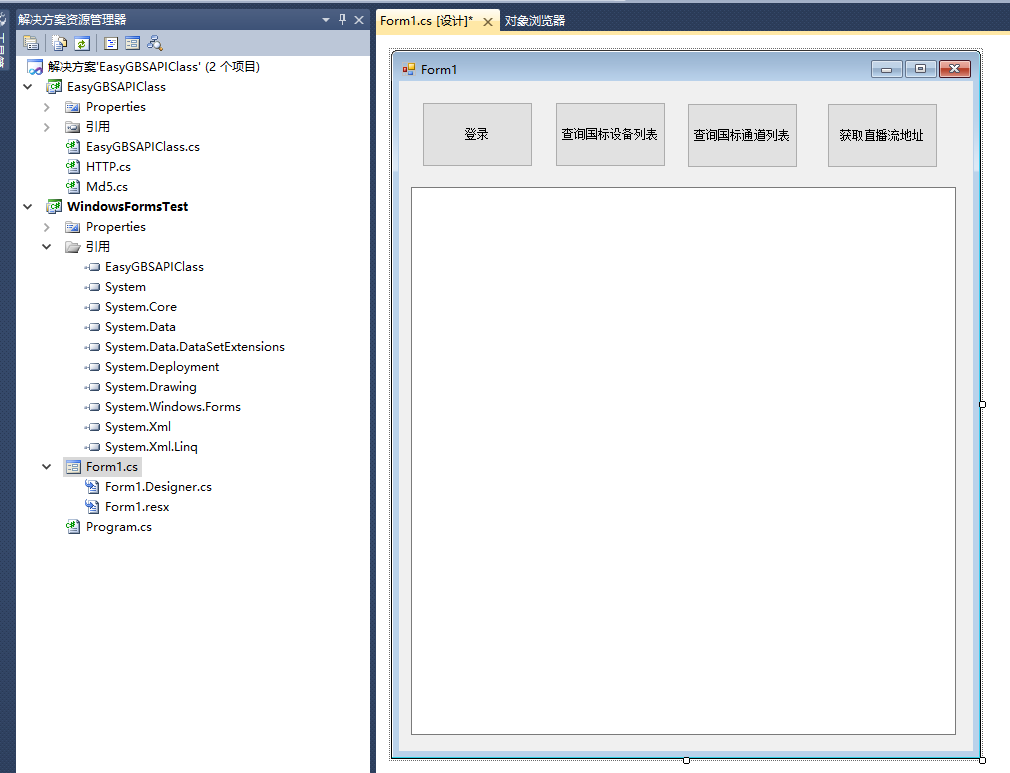
Task: Click Form1 designer red close button
Action: (x=955, y=69)
